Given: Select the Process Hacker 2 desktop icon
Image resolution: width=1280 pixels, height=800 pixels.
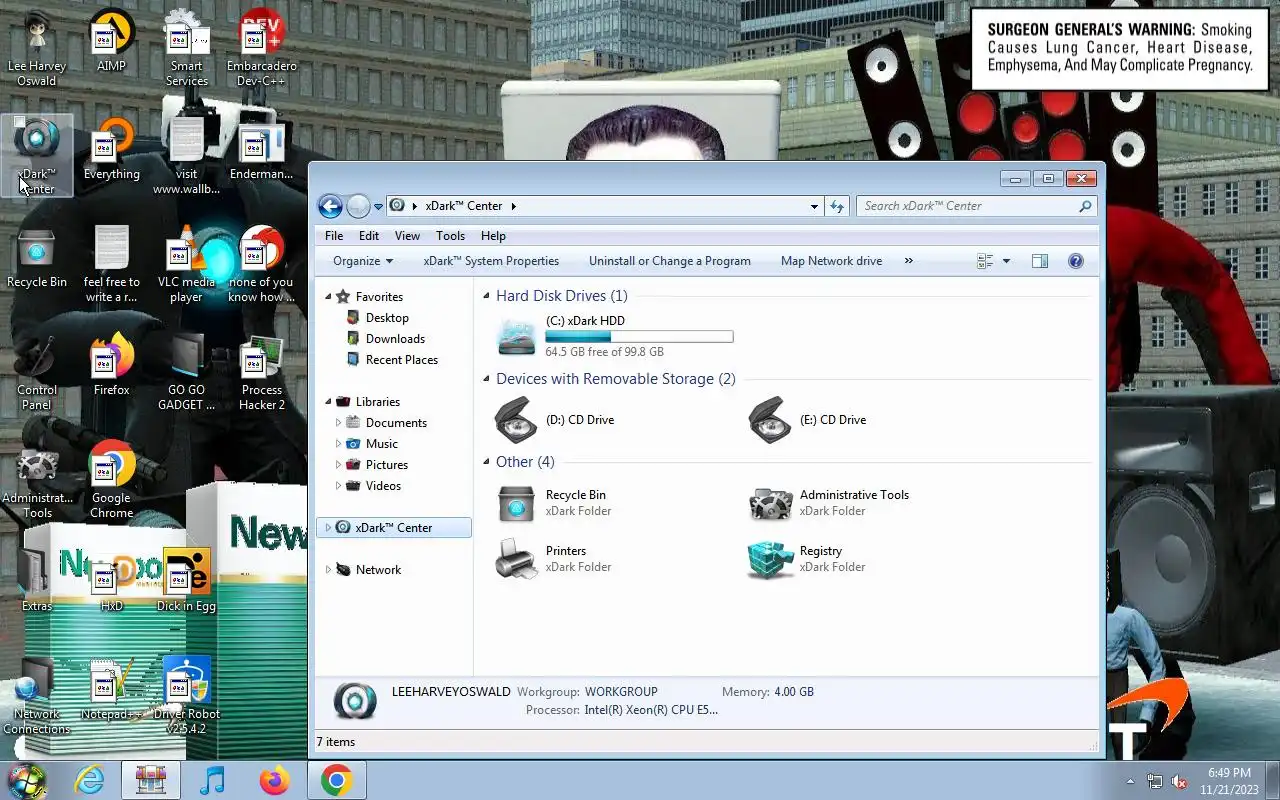Looking at the screenshot, I should [x=262, y=372].
